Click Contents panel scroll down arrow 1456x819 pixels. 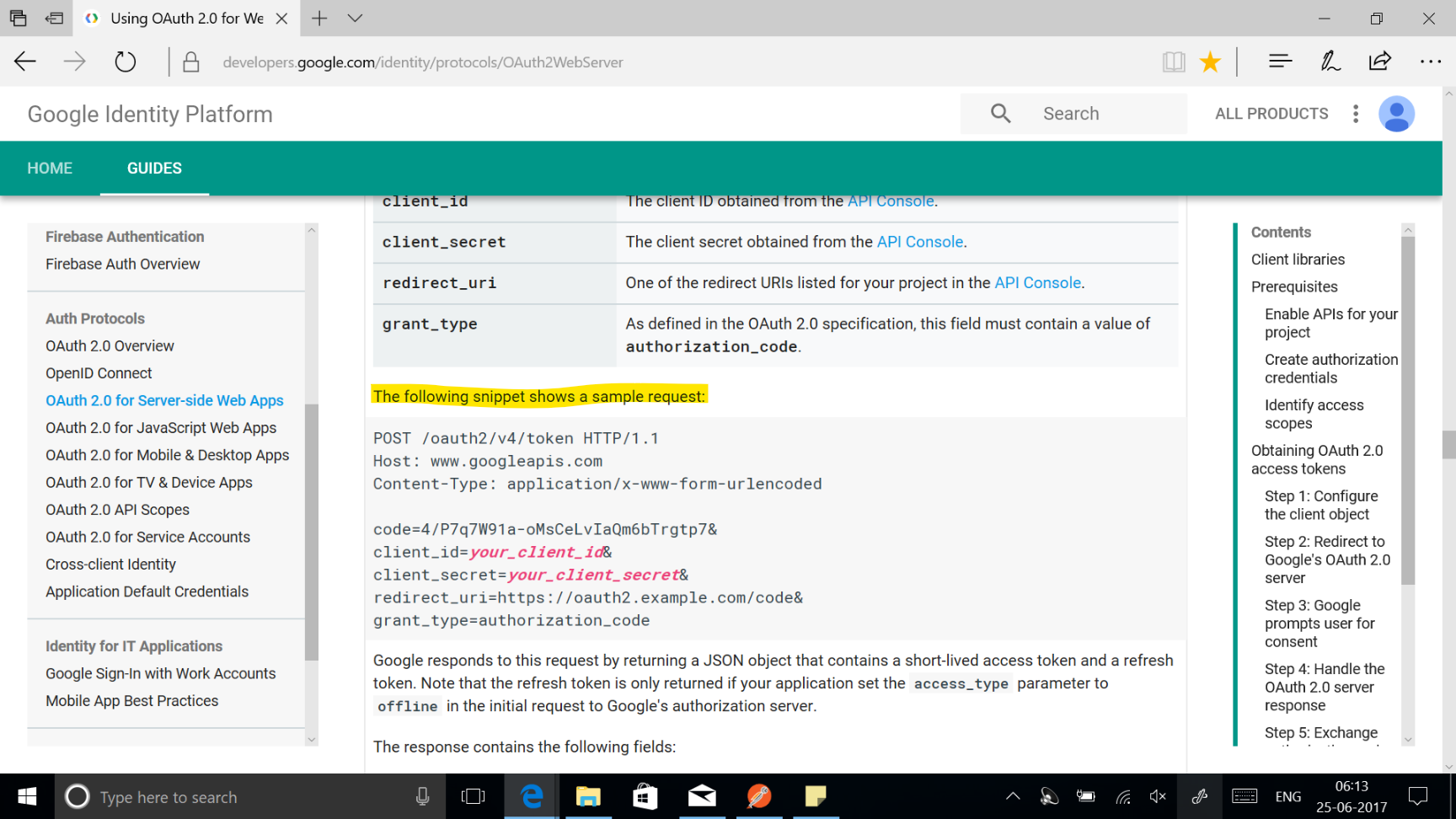(x=1408, y=739)
